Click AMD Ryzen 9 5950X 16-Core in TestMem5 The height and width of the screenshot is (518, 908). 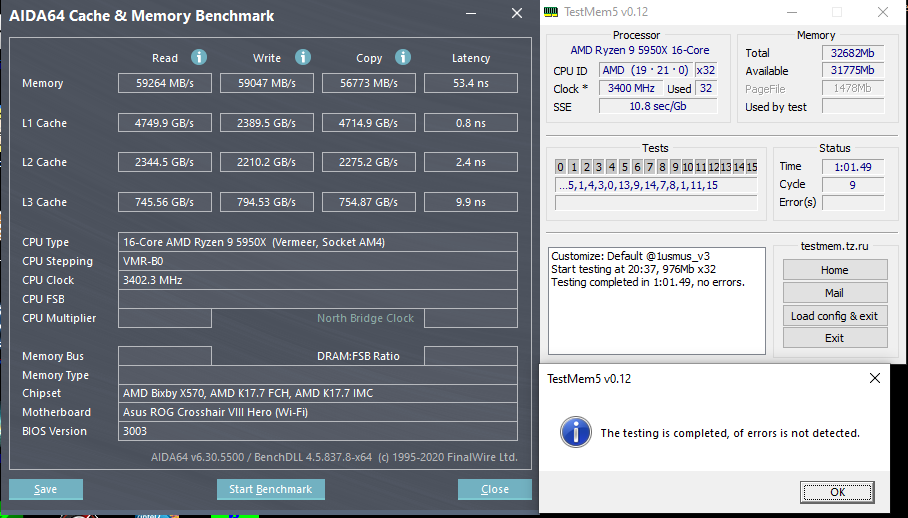[x=640, y=50]
